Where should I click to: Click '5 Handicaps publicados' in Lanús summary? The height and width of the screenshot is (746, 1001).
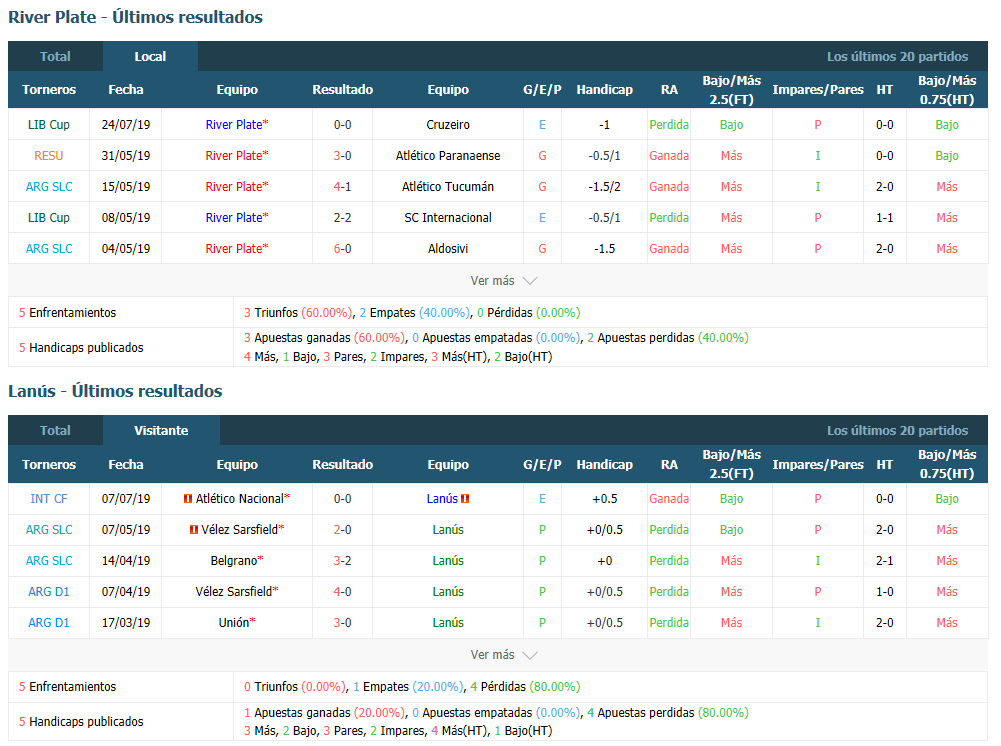(81, 722)
